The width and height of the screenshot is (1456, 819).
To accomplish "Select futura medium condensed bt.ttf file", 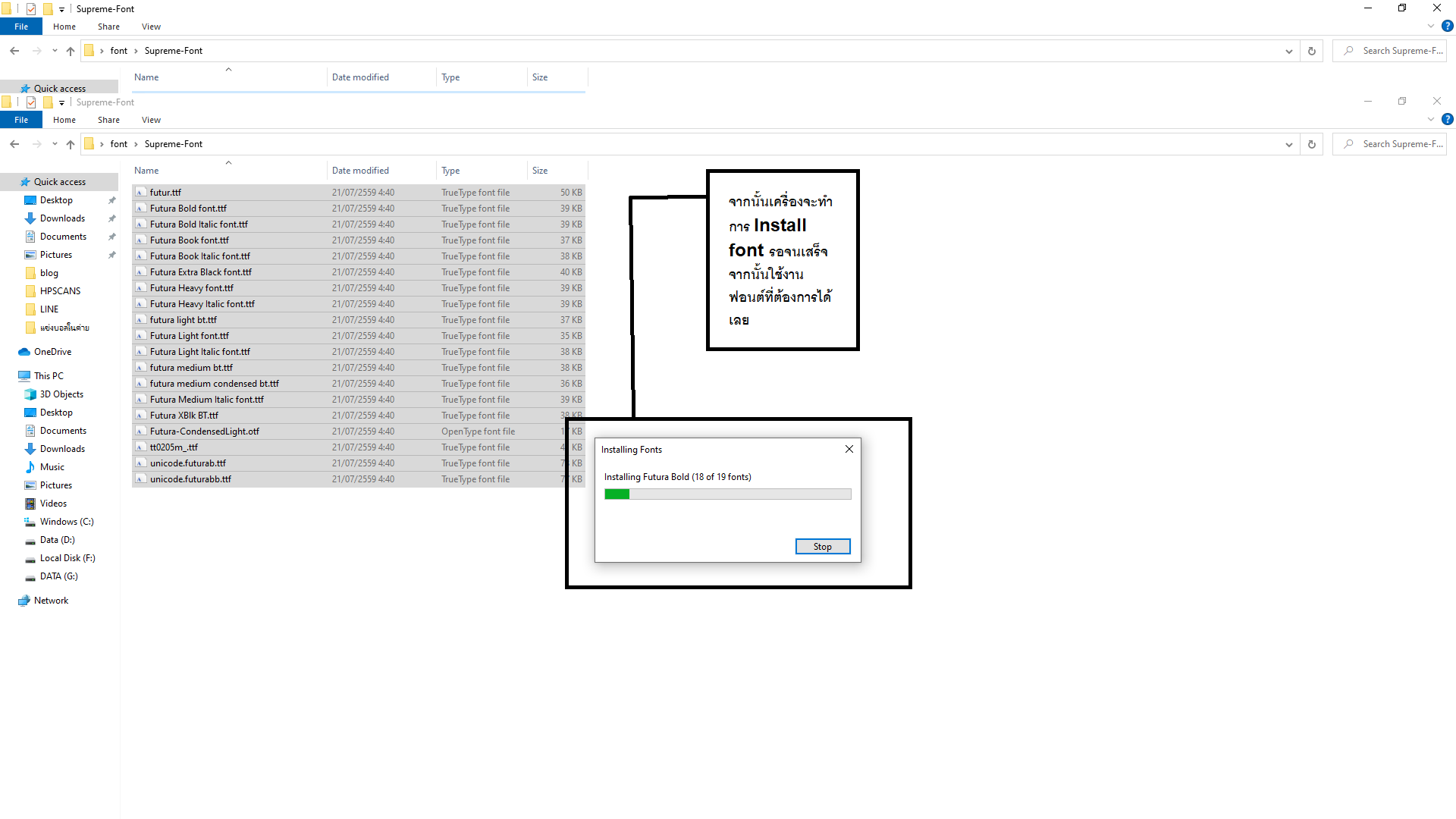I will (x=358, y=384).
